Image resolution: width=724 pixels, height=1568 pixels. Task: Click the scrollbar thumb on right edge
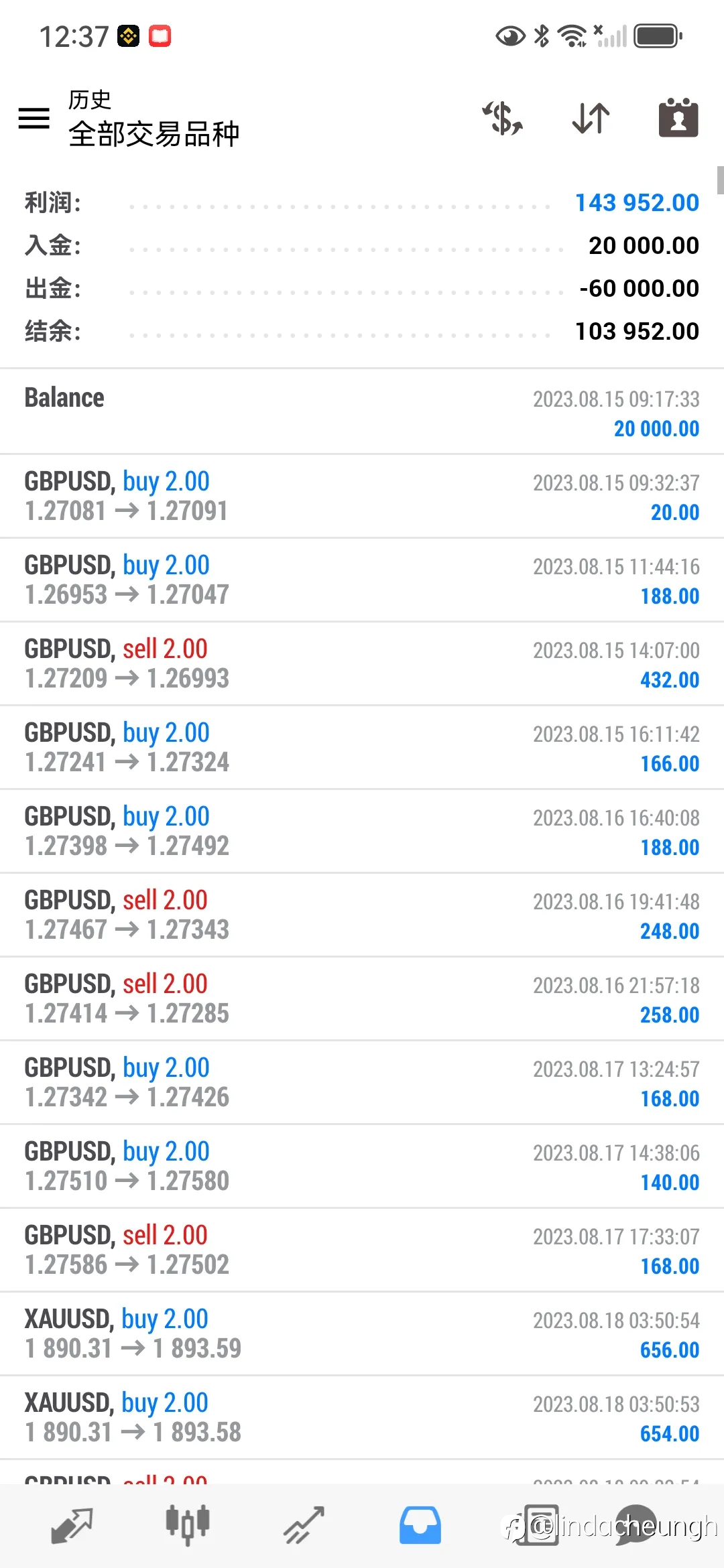(719, 180)
